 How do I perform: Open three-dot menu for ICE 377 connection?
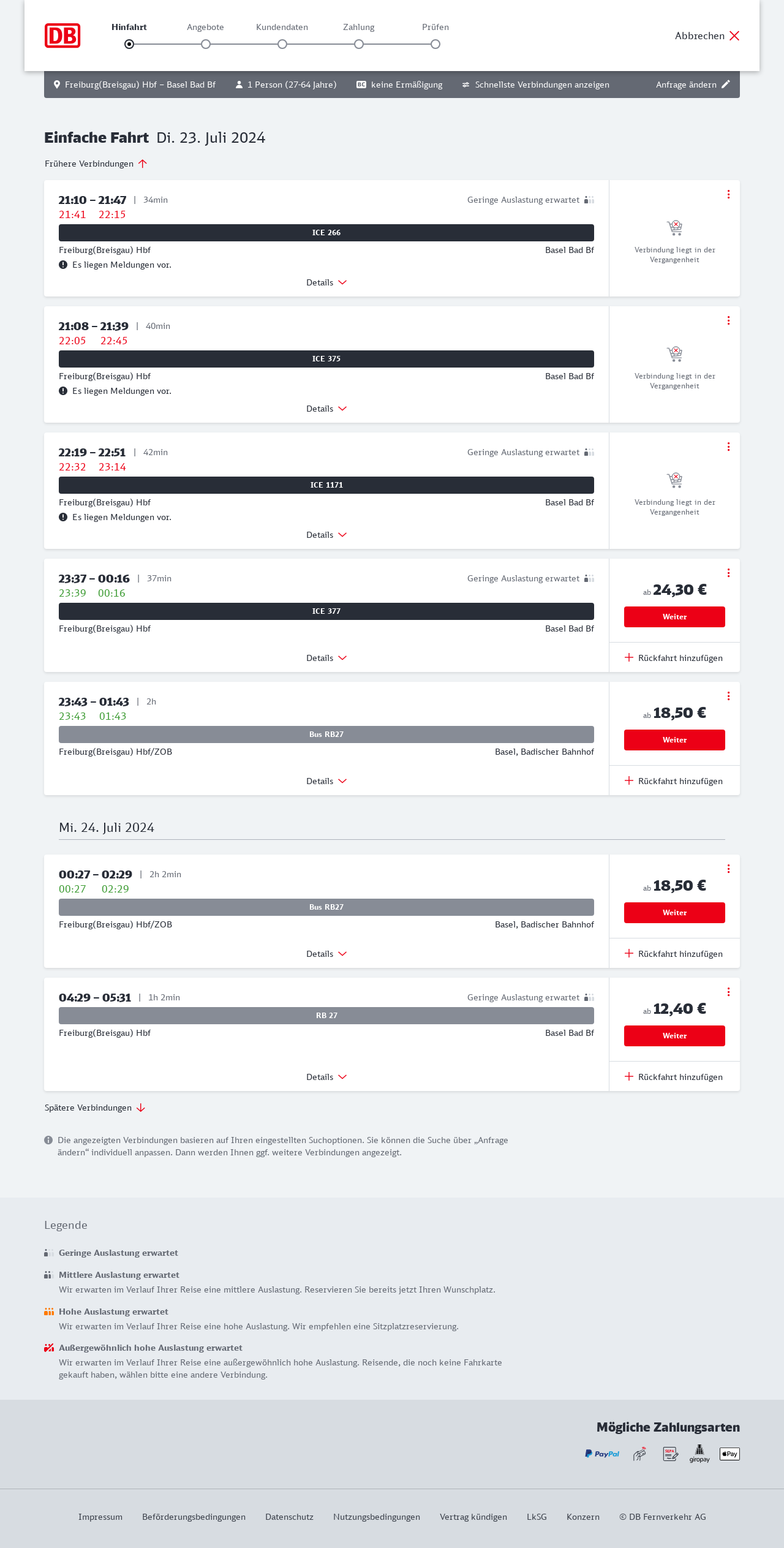click(728, 573)
